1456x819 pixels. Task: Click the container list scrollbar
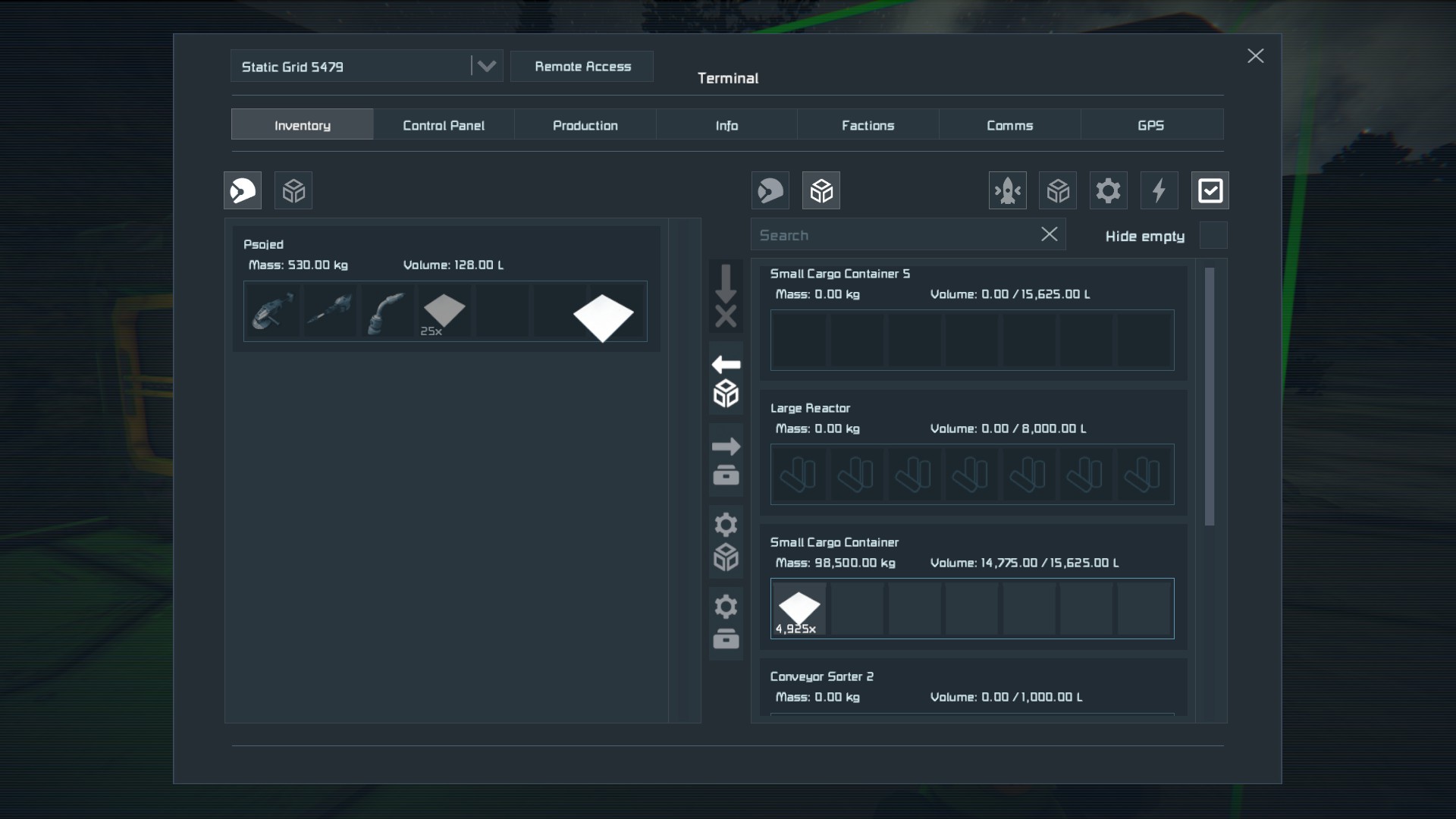(x=1210, y=396)
